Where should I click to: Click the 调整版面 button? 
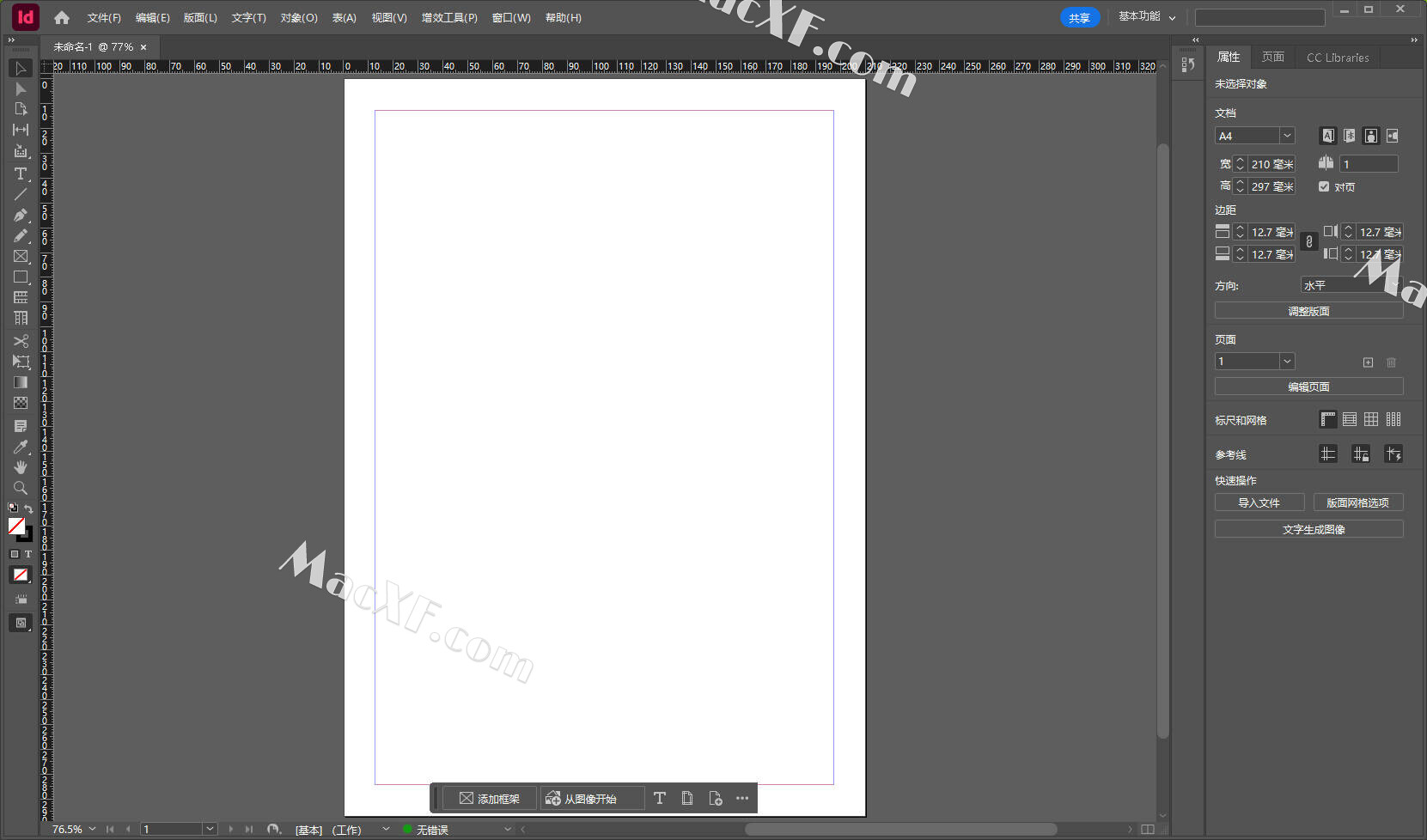[1308, 311]
